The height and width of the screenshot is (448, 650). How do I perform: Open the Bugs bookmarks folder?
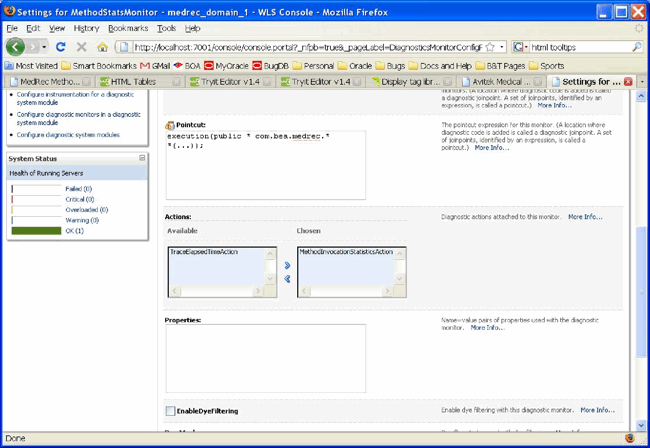(x=390, y=65)
